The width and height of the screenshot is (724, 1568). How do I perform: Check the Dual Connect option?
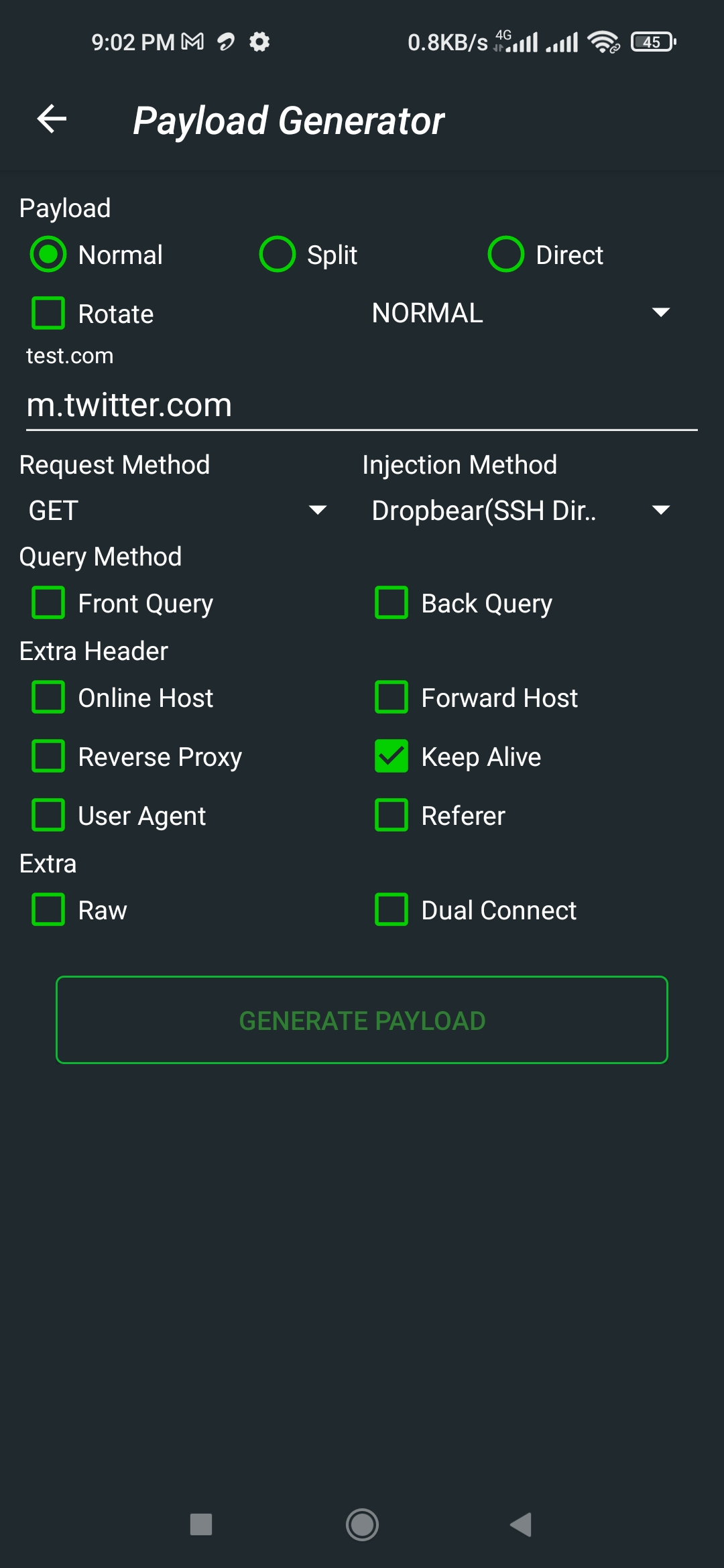pyautogui.click(x=391, y=910)
